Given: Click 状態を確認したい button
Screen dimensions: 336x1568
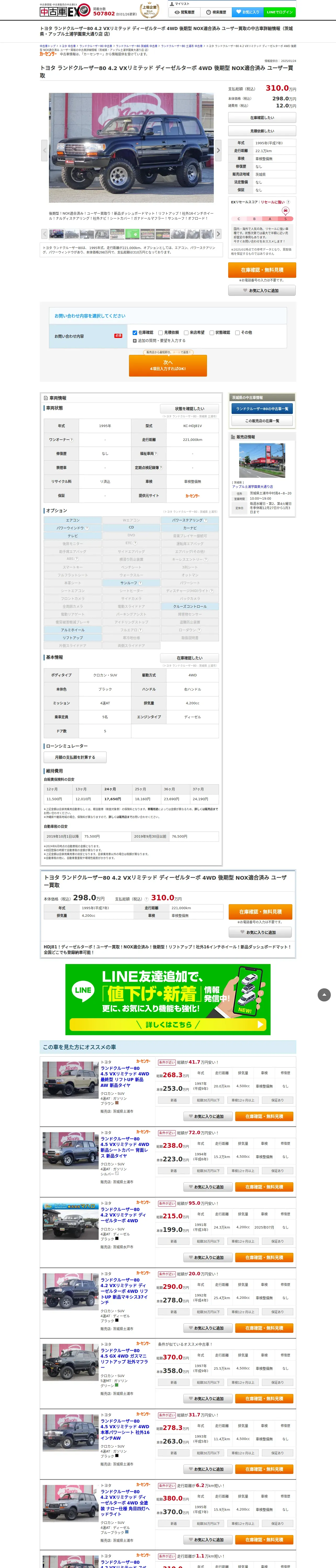Looking at the screenshot, I should (x=190, y=408).
